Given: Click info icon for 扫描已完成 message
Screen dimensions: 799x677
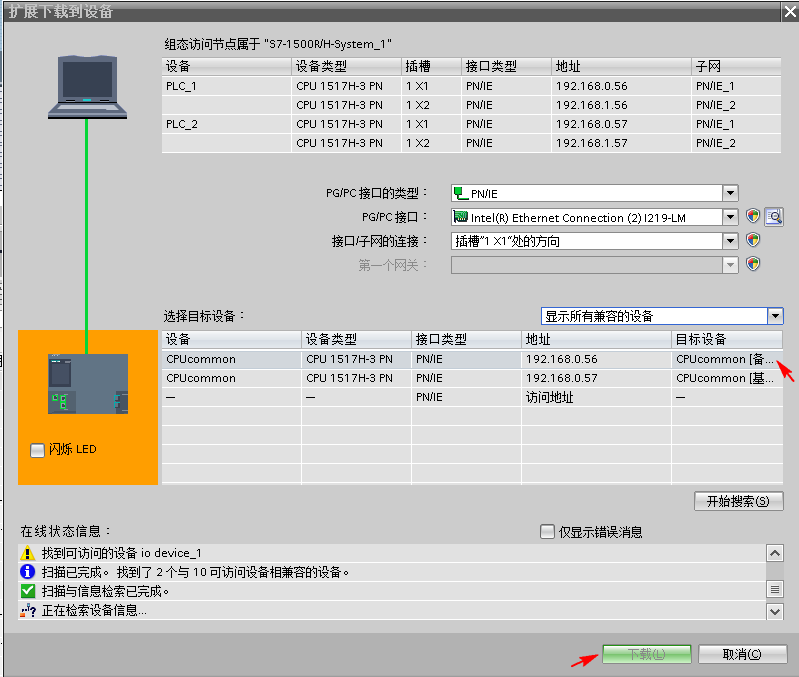Looking at the screenshot, I should (x=28, y=572).
